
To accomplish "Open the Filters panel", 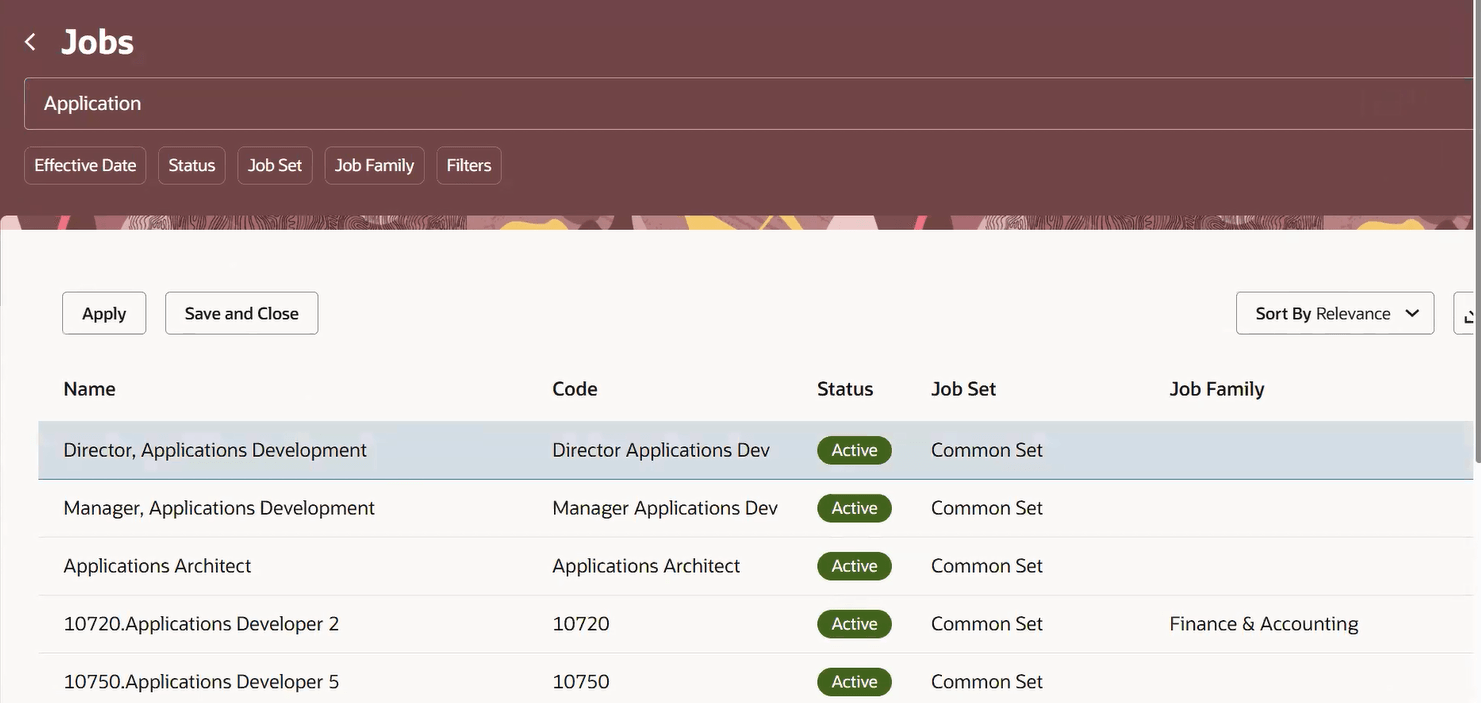I will 468,163.
